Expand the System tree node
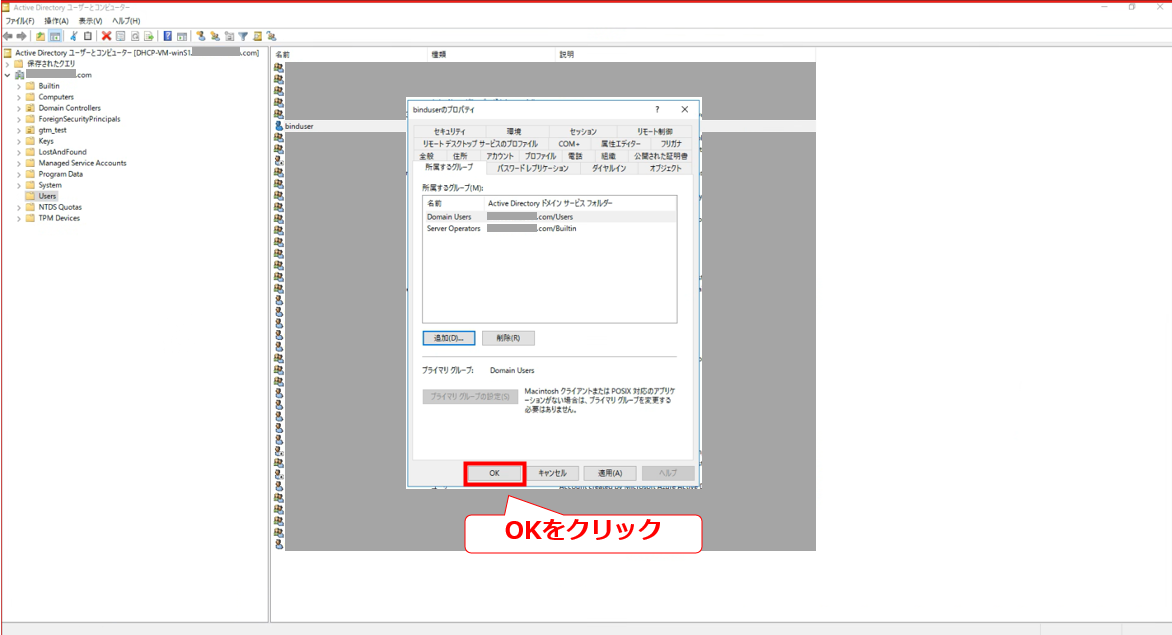The height and width of the screenshot is (635, 1172). coord(19,185)
